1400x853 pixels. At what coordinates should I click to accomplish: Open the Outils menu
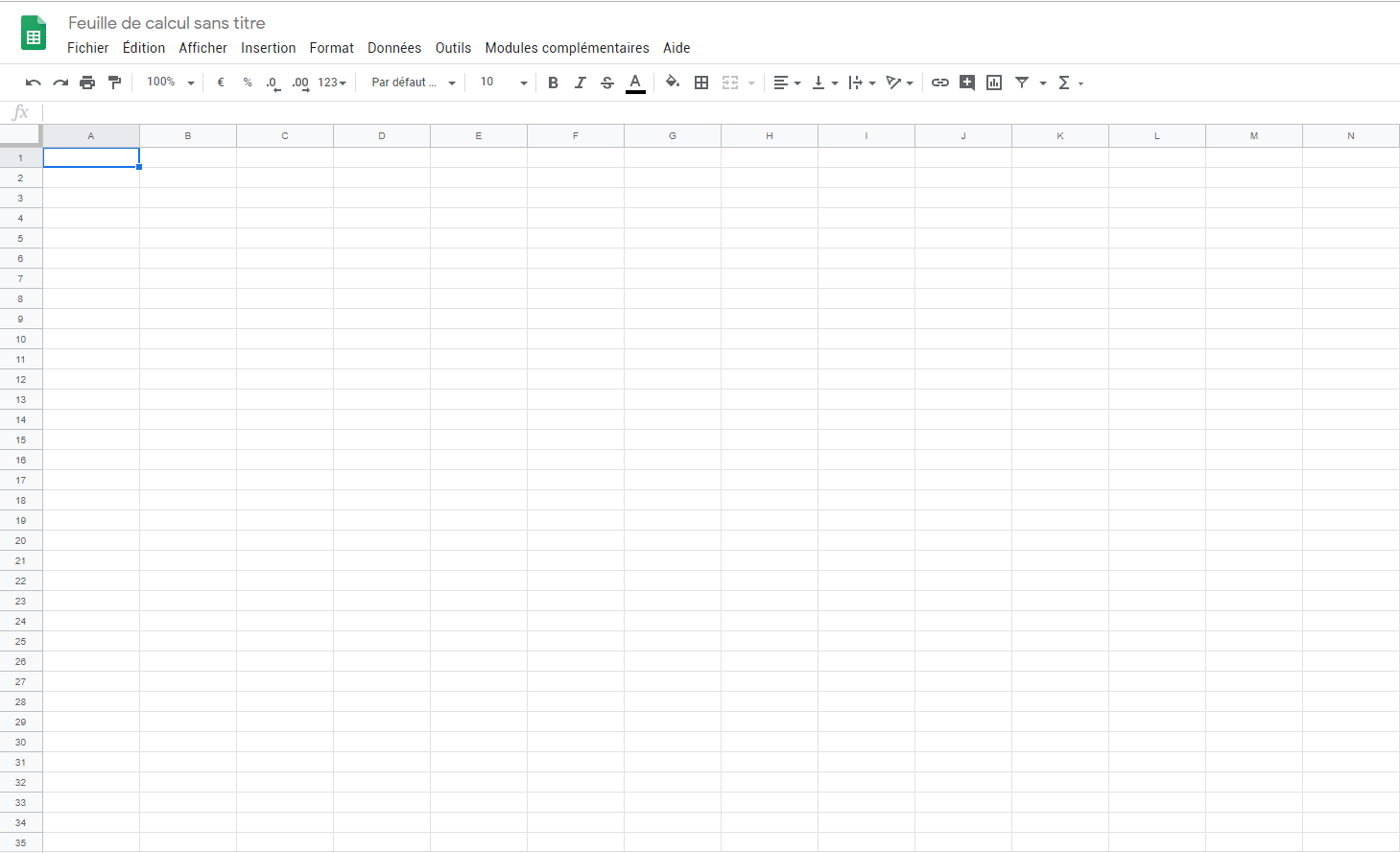(x=453, y=48)
